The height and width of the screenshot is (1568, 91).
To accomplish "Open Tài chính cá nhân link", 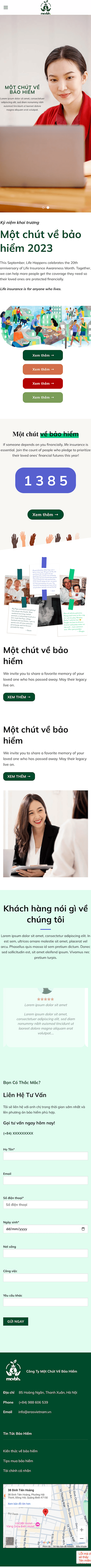I will pyautogui.click(x=17, y=1471).
